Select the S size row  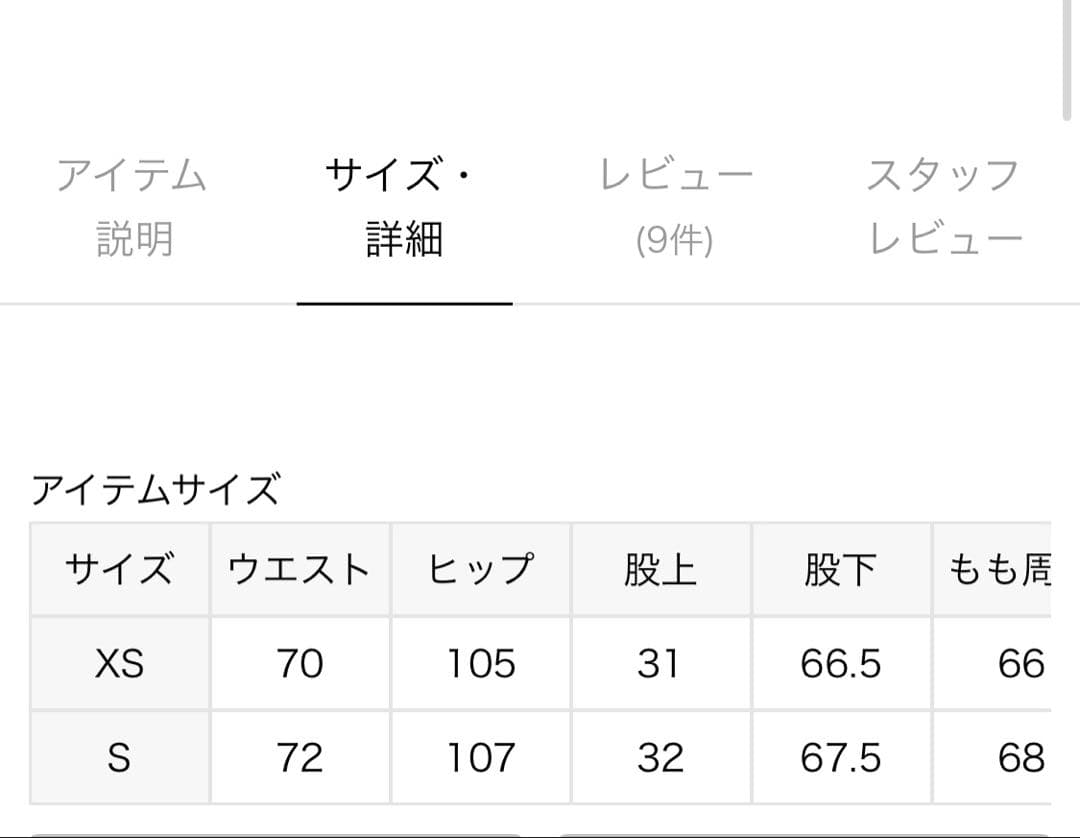pyautogui.click(x=119, y=755)
